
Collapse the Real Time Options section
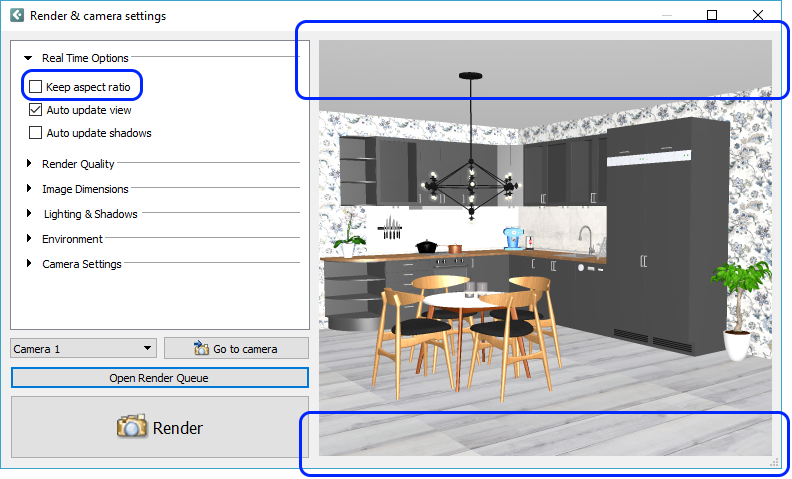[x=28, y=58]
